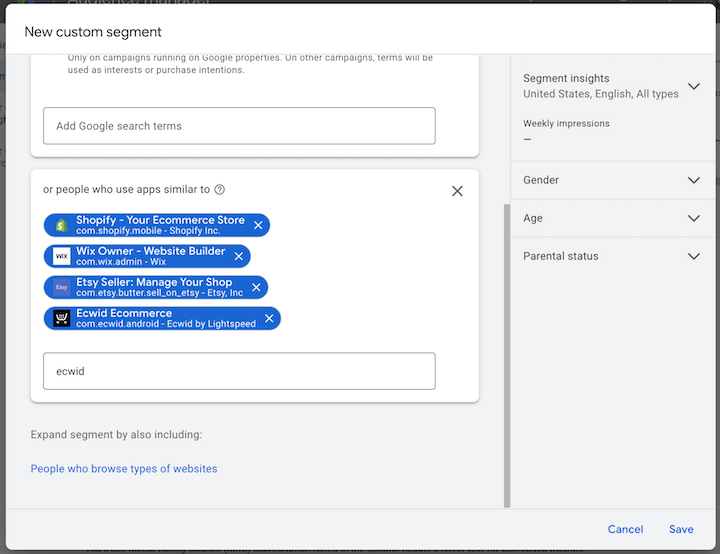Screen dimensions: 720x554
Task: Click the Shopify bag app icon
Action: (x=62, y=225)
